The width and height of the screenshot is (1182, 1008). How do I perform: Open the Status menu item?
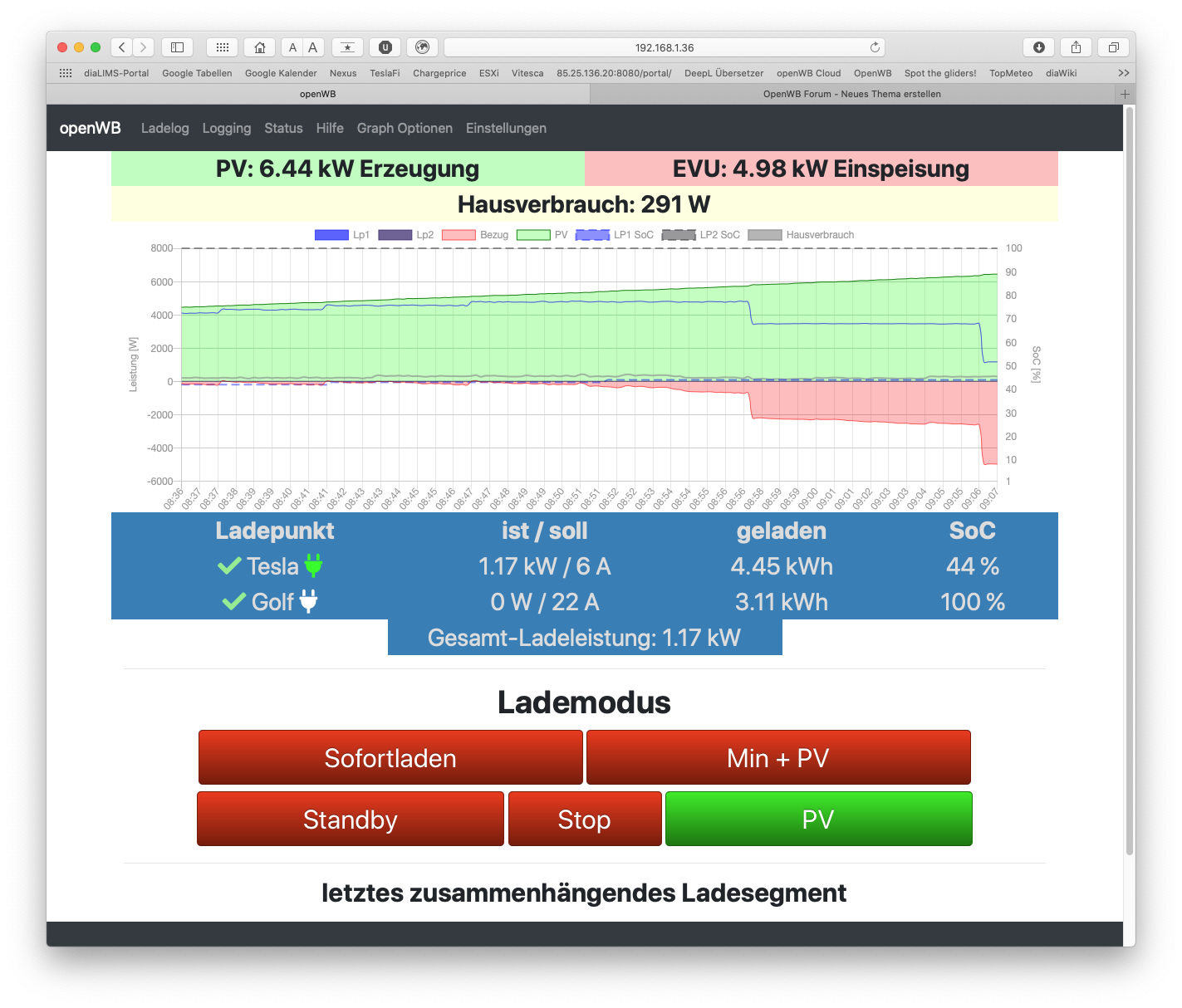(x=283, y=128)
